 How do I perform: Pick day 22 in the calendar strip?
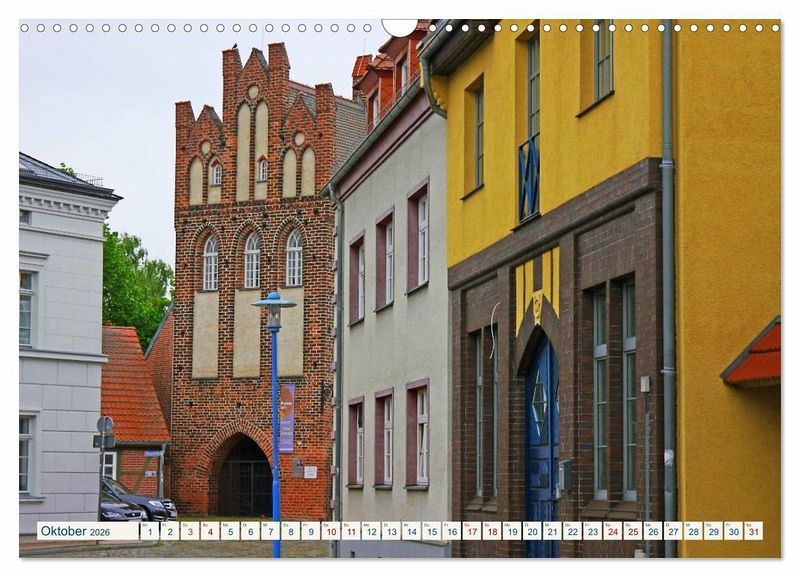click(572, 531)
